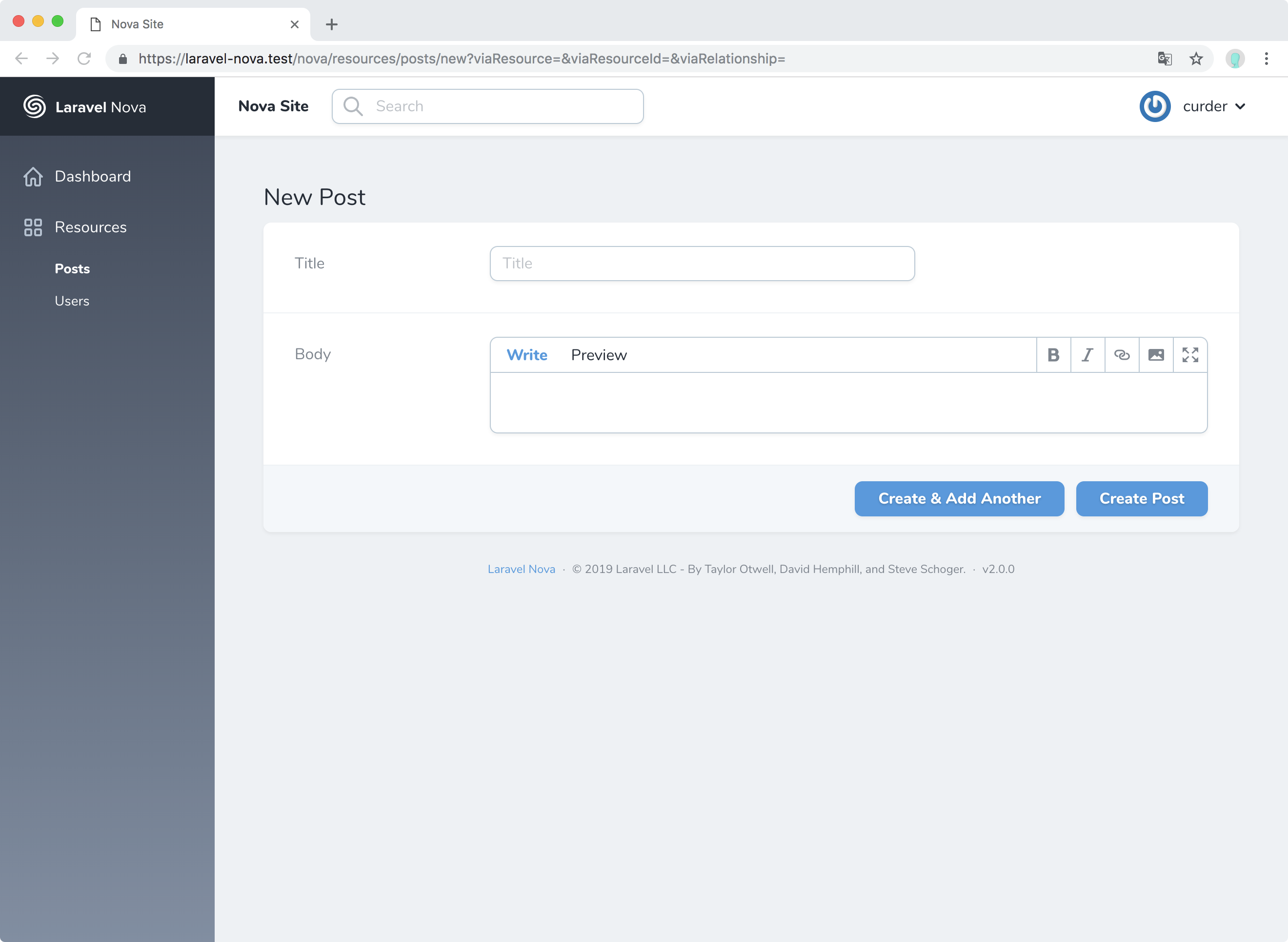The image size is (1288, 942).
Task: Open Users in the sidebar
Action: 72,301
